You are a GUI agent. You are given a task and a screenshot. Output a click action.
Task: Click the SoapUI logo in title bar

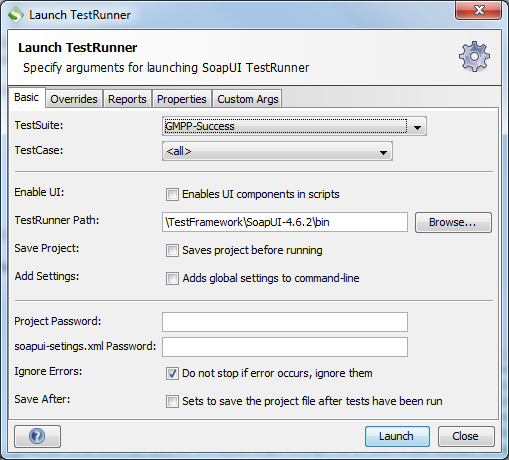pyautogui.click(x=16, y=15)
